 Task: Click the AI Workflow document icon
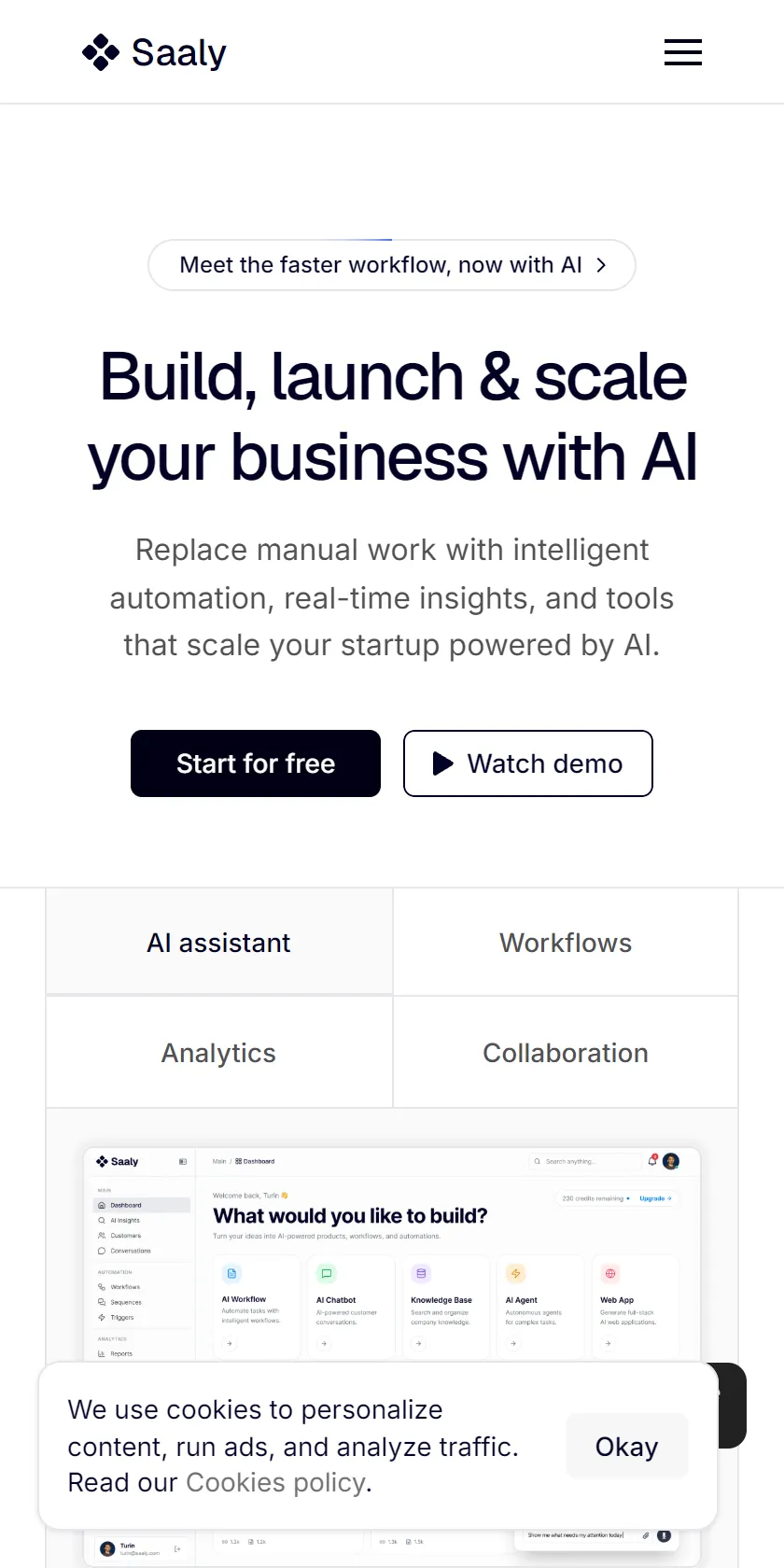[x=232, y=1273]
